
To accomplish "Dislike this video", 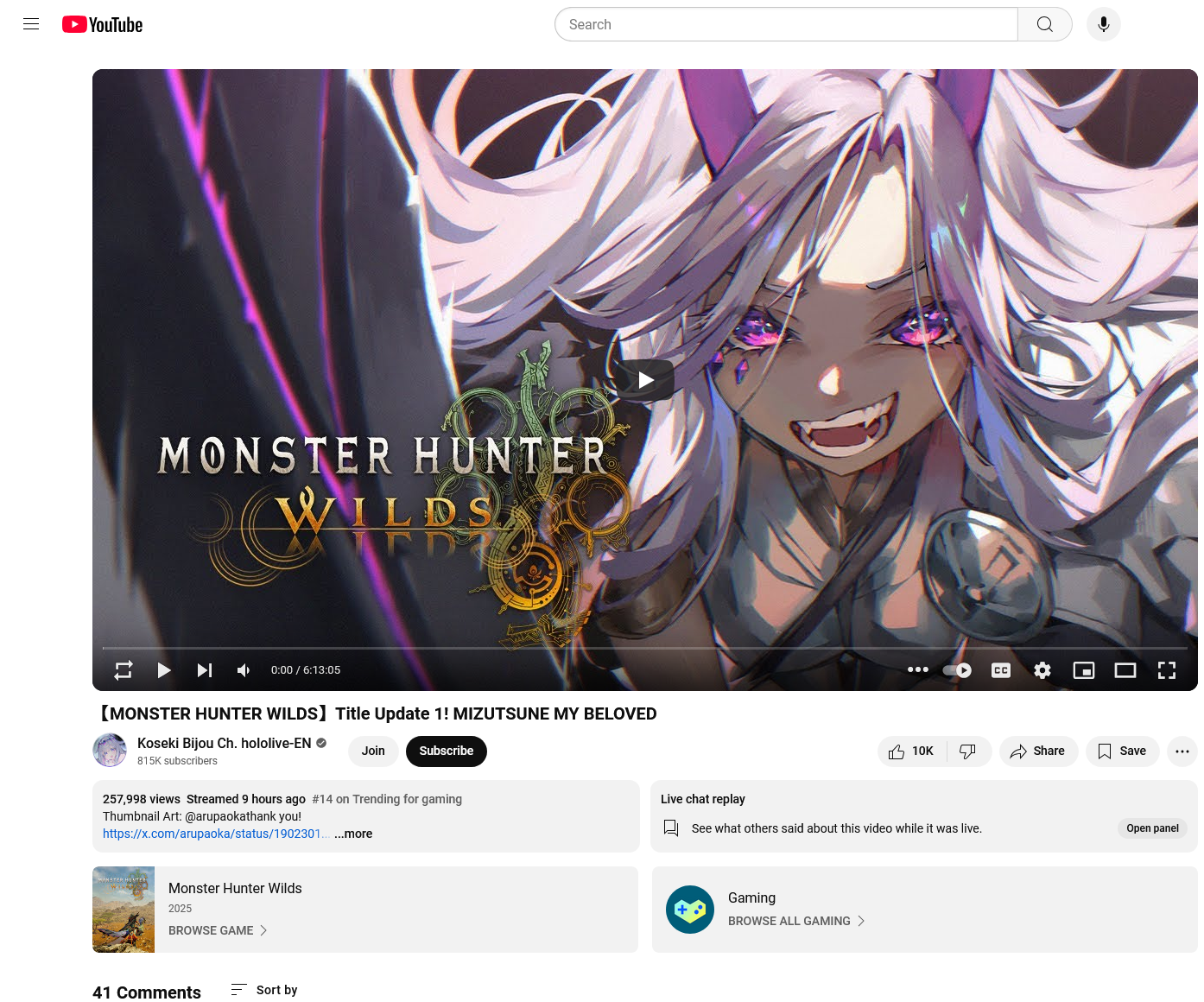I will (968, 751).
